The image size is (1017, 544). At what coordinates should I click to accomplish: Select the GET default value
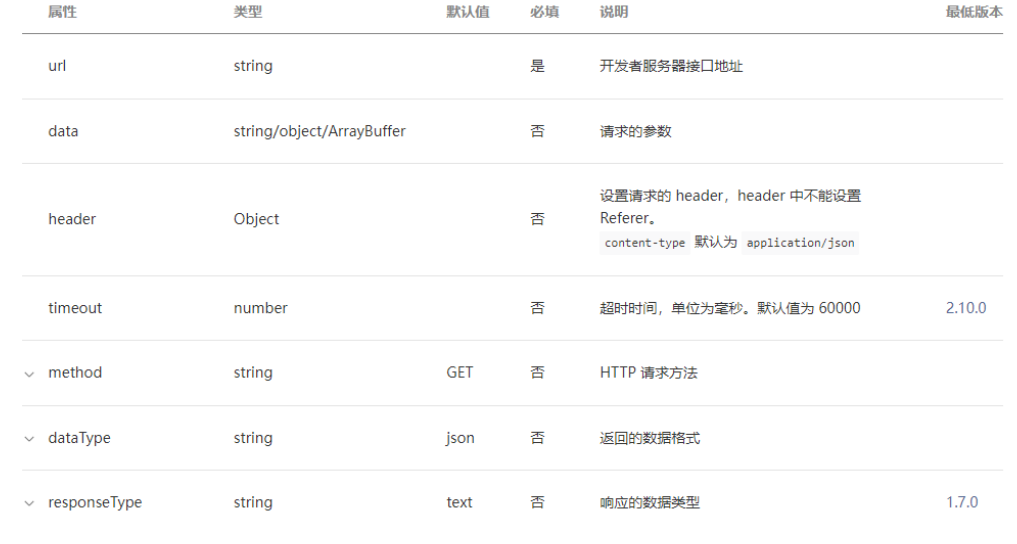460,373
